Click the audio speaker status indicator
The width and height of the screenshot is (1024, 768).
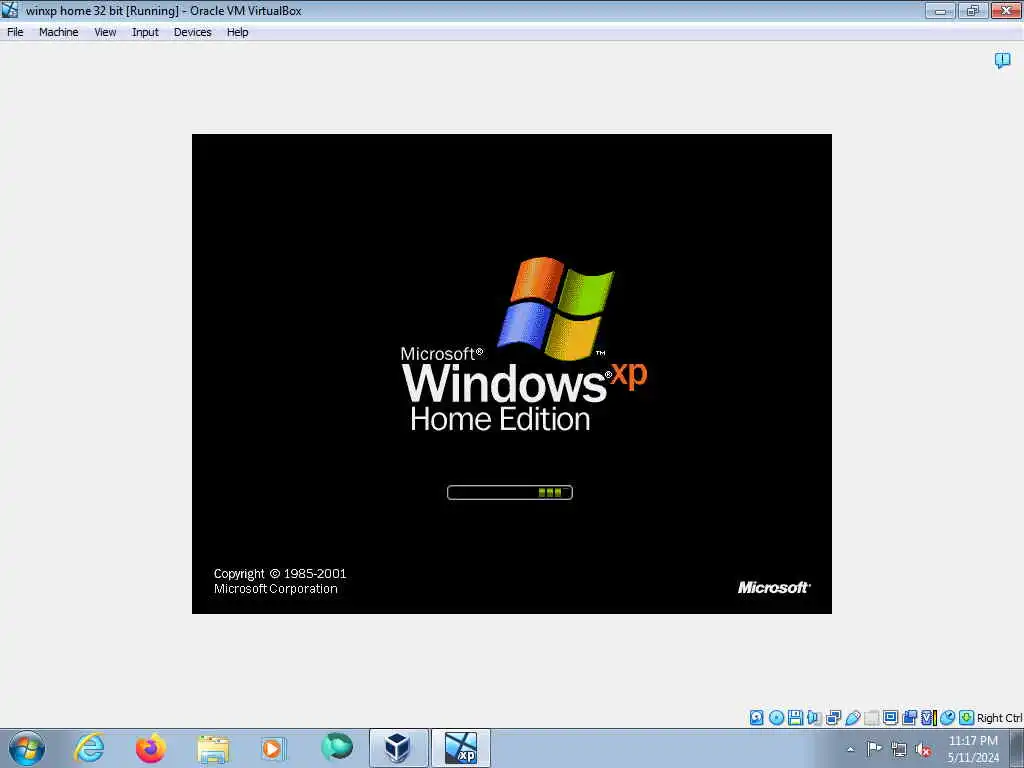pyautogui.click(x=814, y=718)
